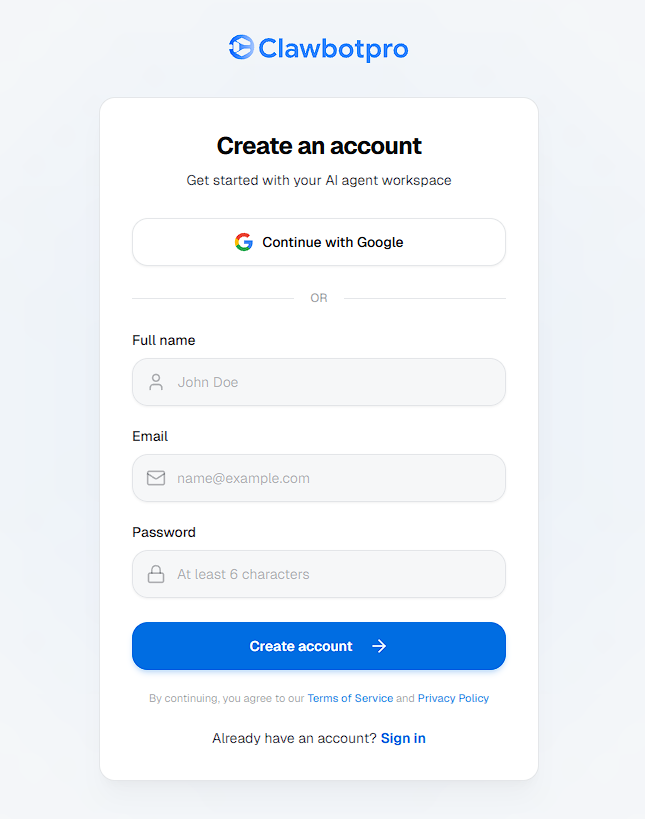Click the "Create an account" heading
Image resolution: width=645 pixels, height=819 pixels.
[319, 146]
